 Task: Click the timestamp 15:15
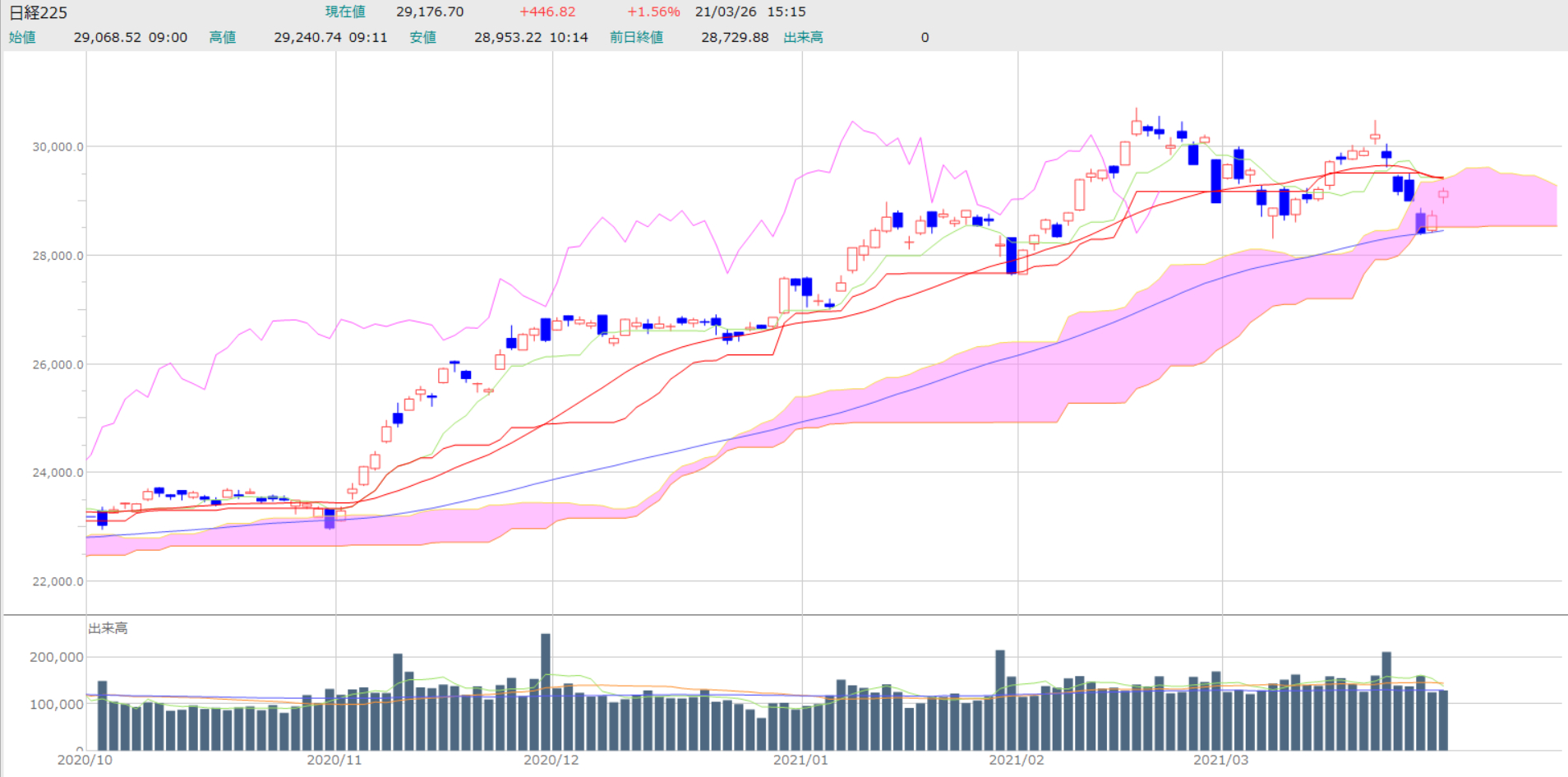point(786,12)
